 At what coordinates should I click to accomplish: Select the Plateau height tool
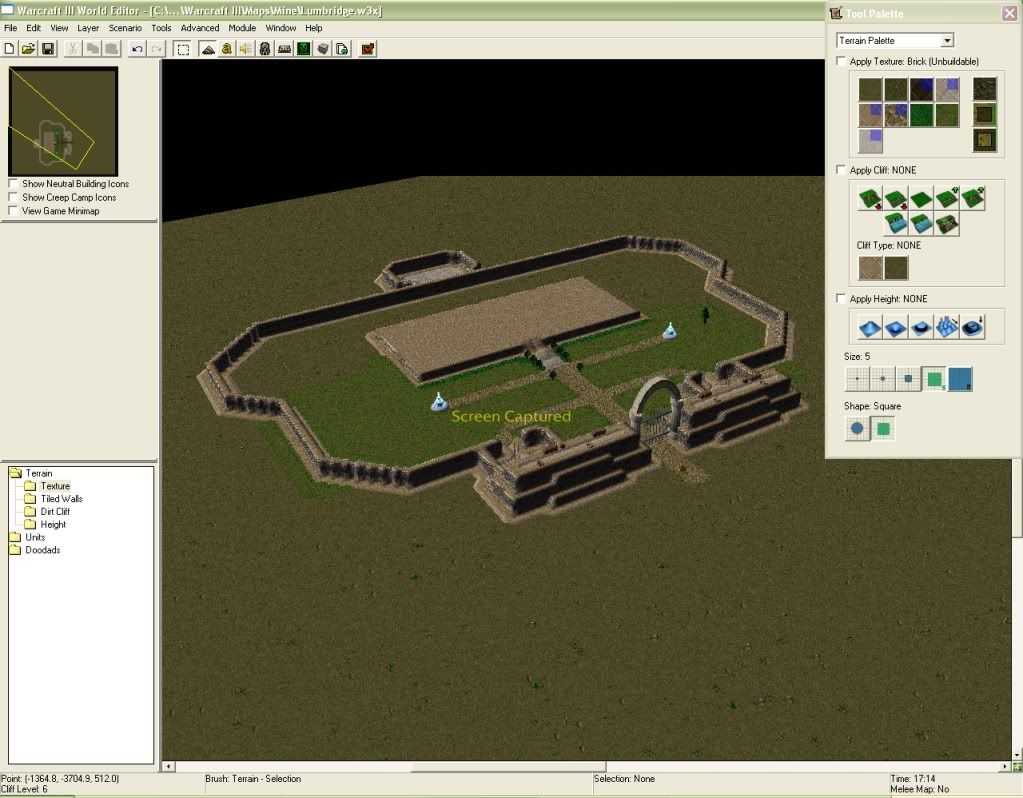click(921, 327)
